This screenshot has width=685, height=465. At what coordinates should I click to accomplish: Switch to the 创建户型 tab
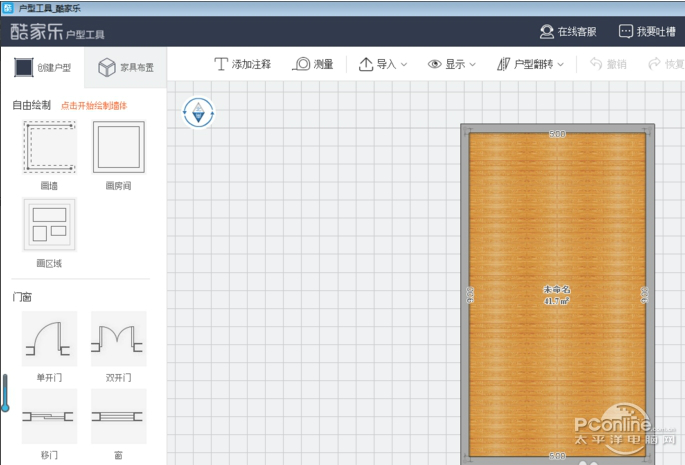(42, 67)
